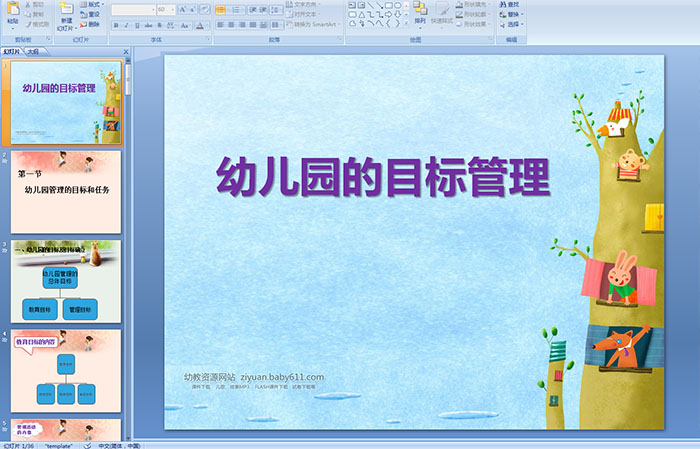Click the Paste (粘贴) button
Screen dimensions: 700x449
pos(13,15)
